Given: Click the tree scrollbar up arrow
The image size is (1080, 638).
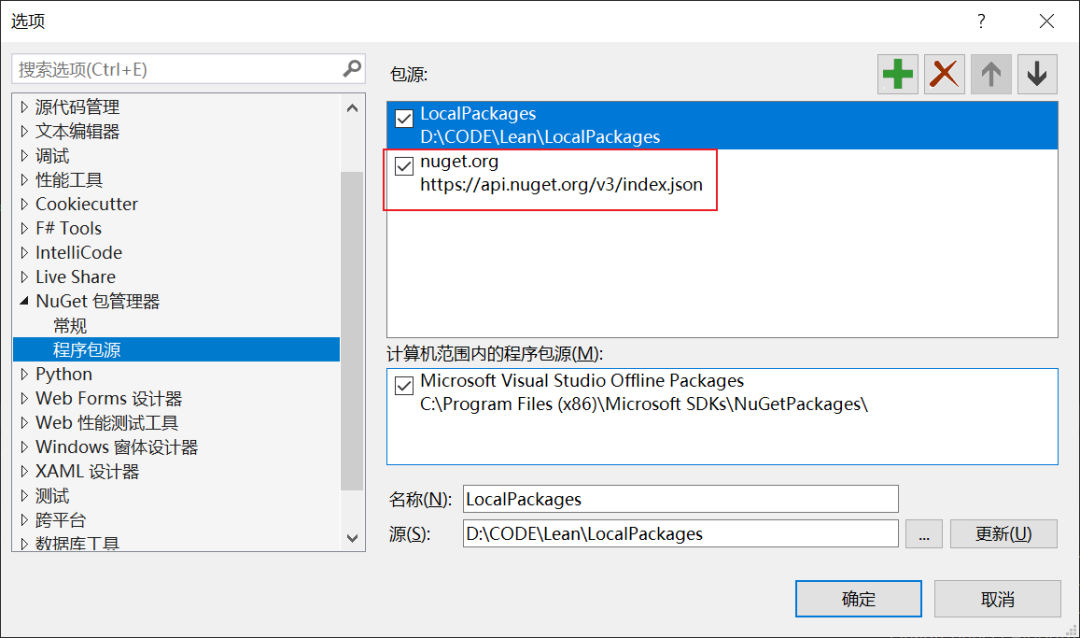Looking at the screenshot, I should (352, 107).
